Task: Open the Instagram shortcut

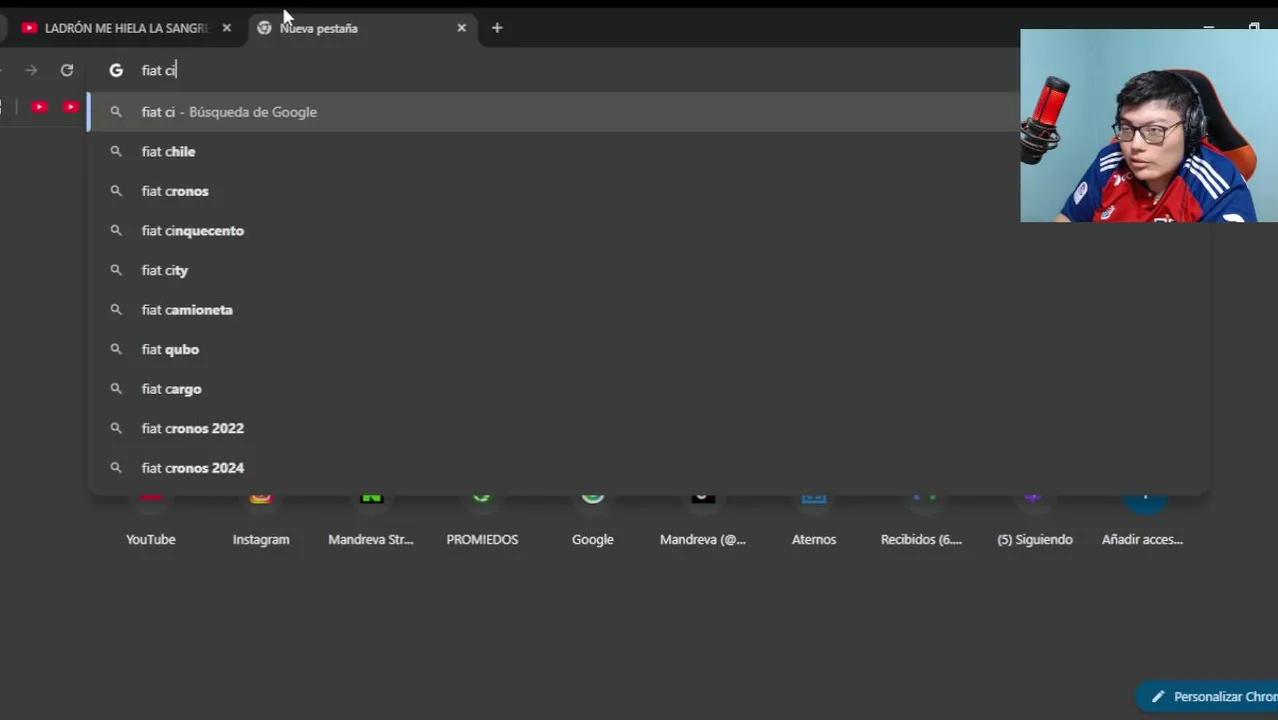Action: click(261, 520)
